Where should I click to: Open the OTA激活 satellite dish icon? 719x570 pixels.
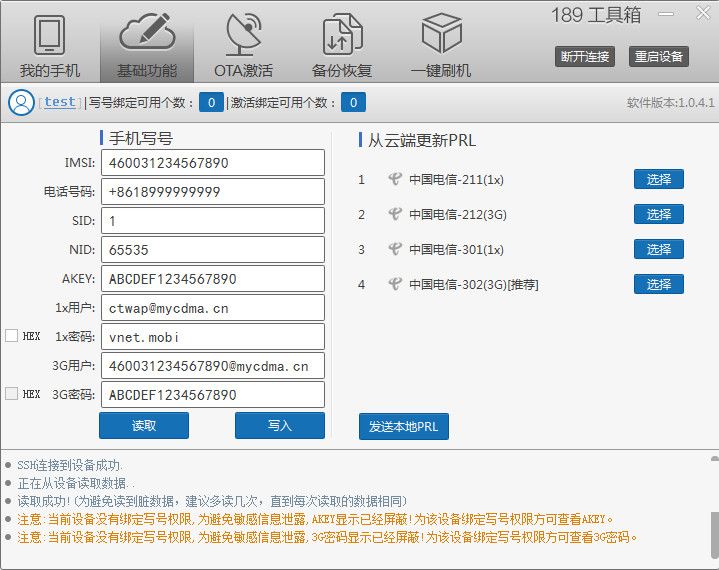click(x=243, y=36)
